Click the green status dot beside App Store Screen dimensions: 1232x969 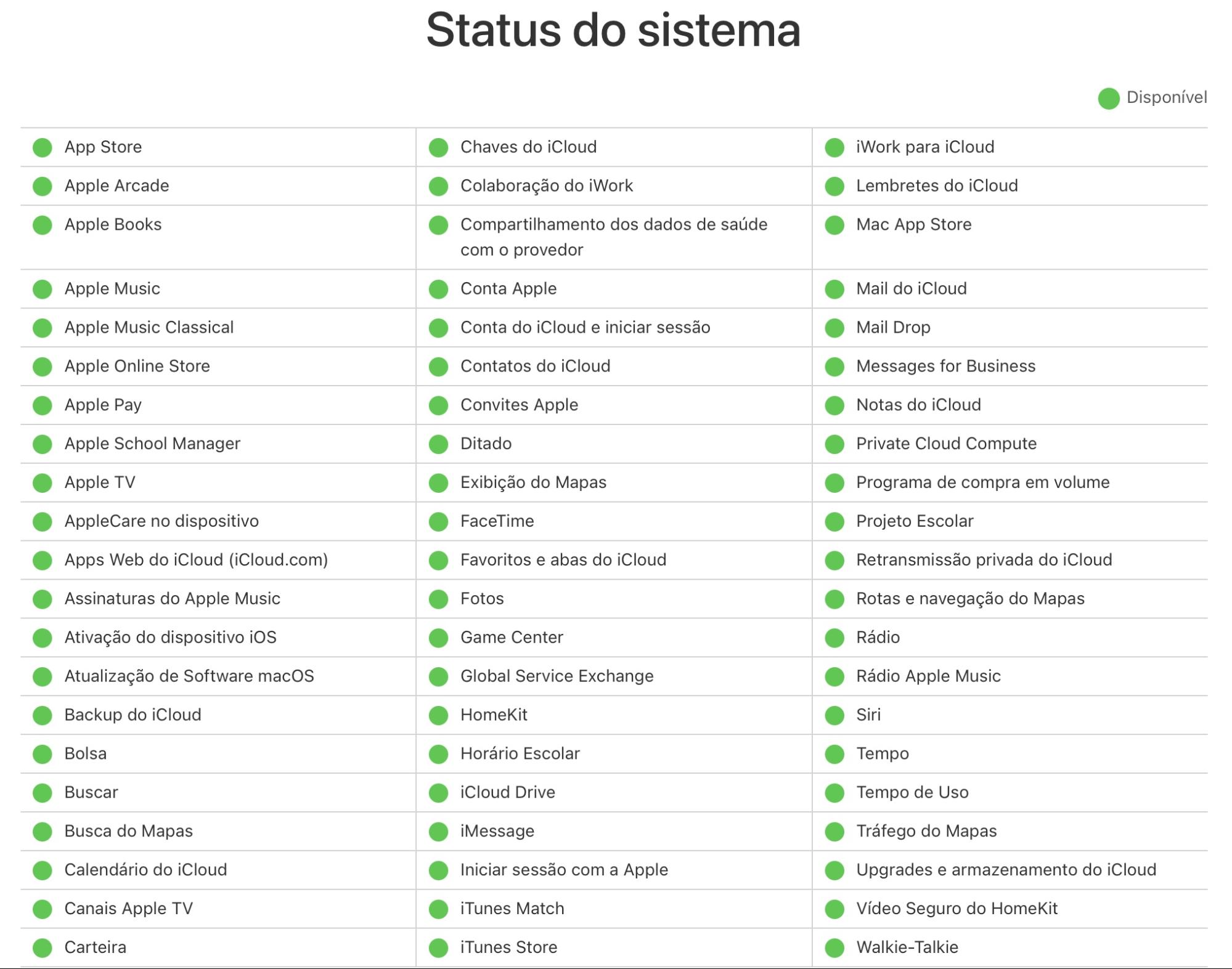pos(43,147)
